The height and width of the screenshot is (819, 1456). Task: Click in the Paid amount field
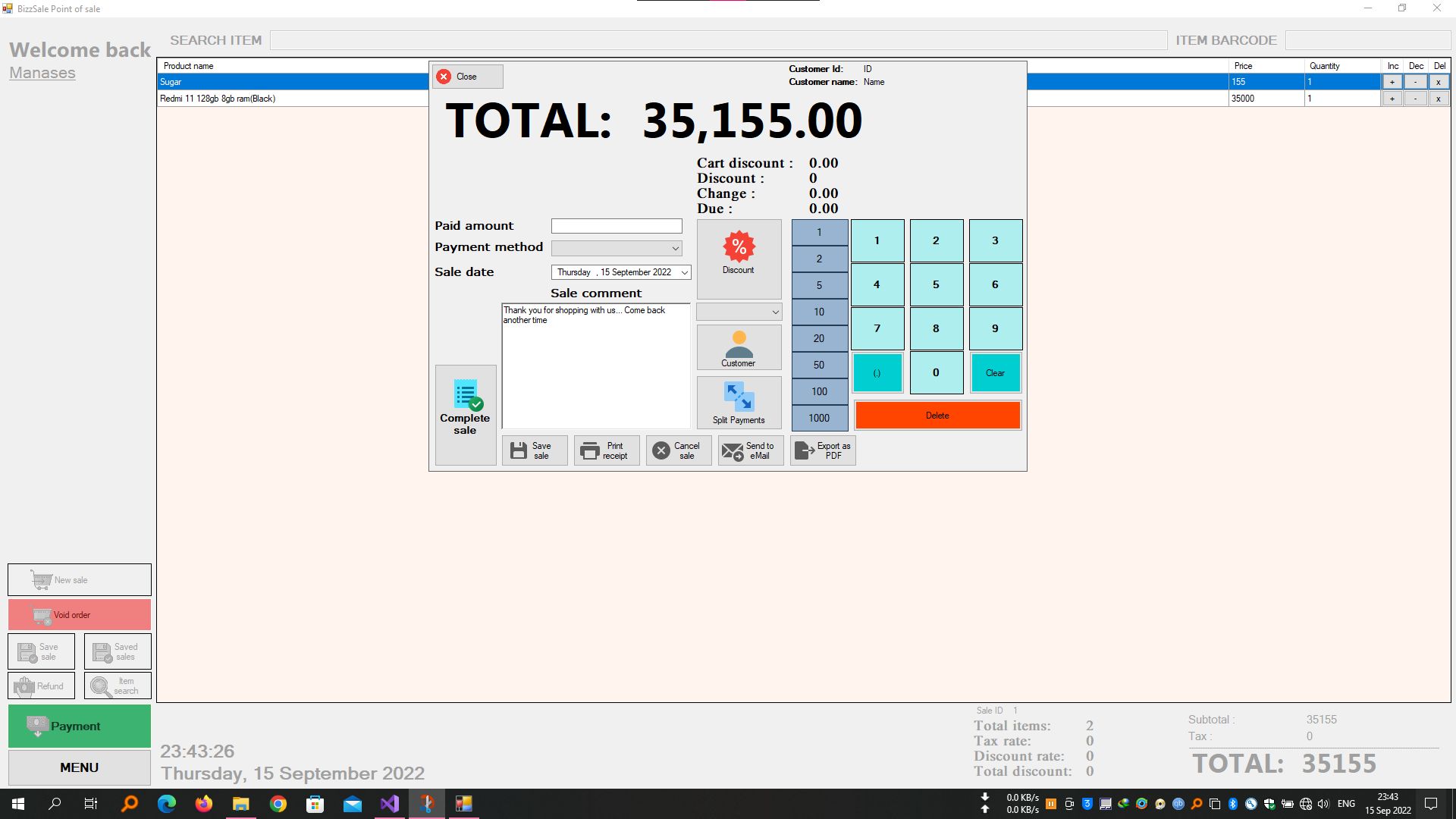(617, 226)
